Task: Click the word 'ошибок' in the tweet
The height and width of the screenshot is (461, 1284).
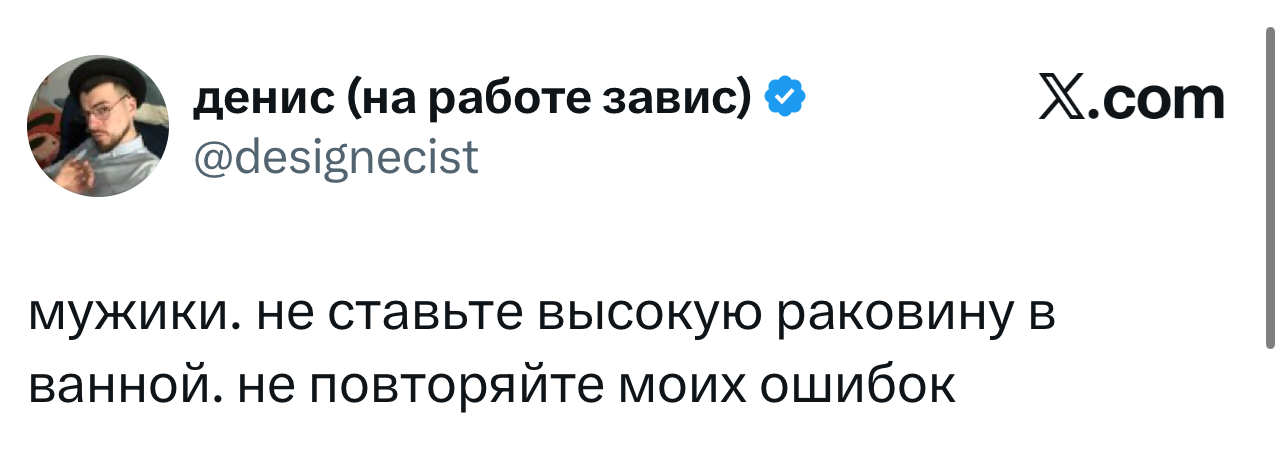Action: point(854,386)
